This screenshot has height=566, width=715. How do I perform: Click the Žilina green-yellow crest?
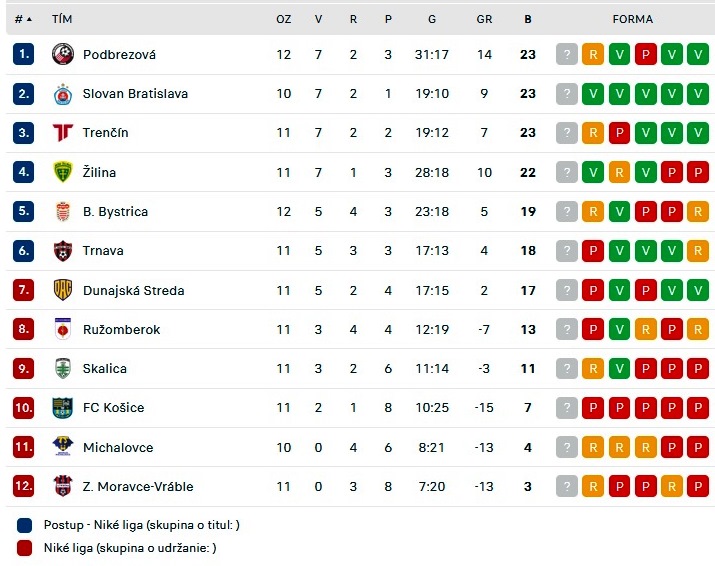point(63,172)
